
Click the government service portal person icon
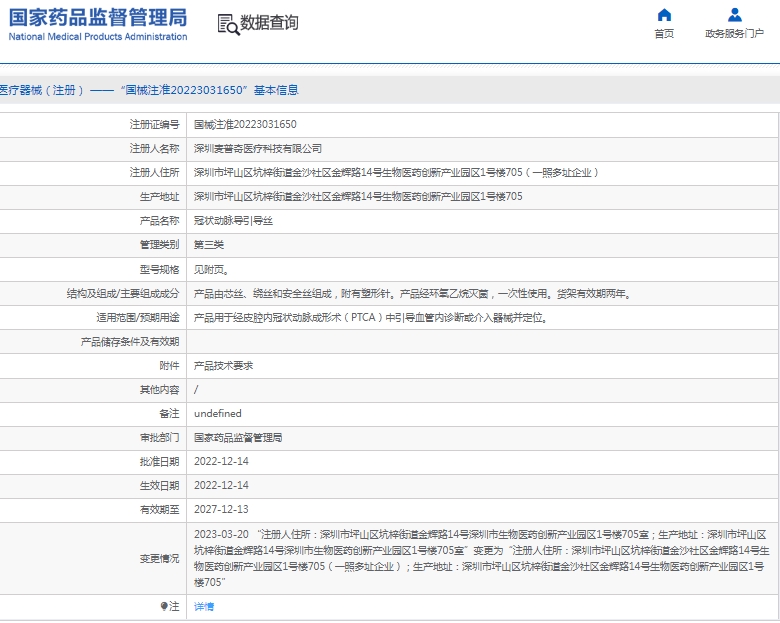(735, 15)
